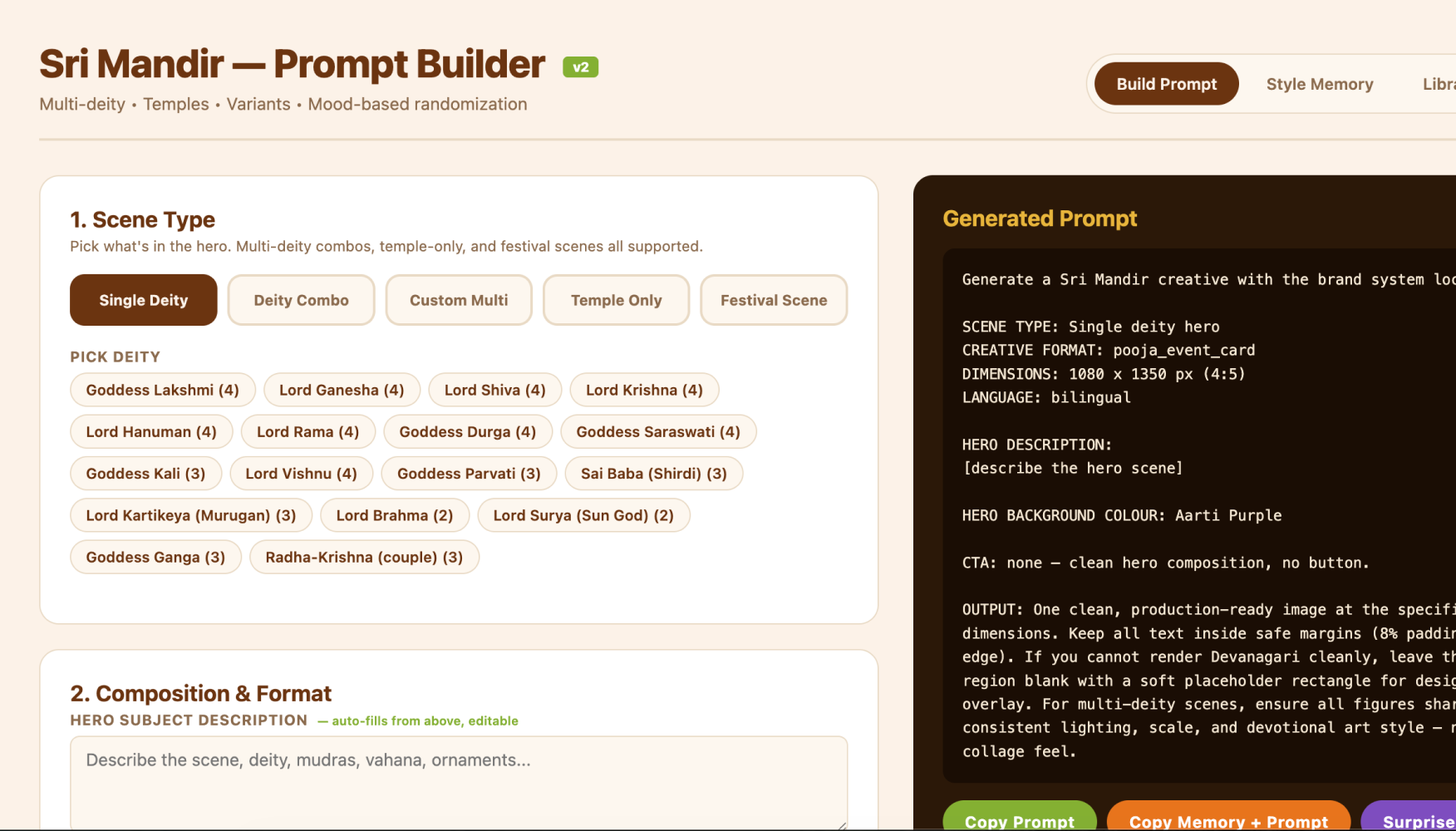
Task: Click 'HERO BACKGROUND COLOUR: Aarti Purple' line
Action: 1122,515
